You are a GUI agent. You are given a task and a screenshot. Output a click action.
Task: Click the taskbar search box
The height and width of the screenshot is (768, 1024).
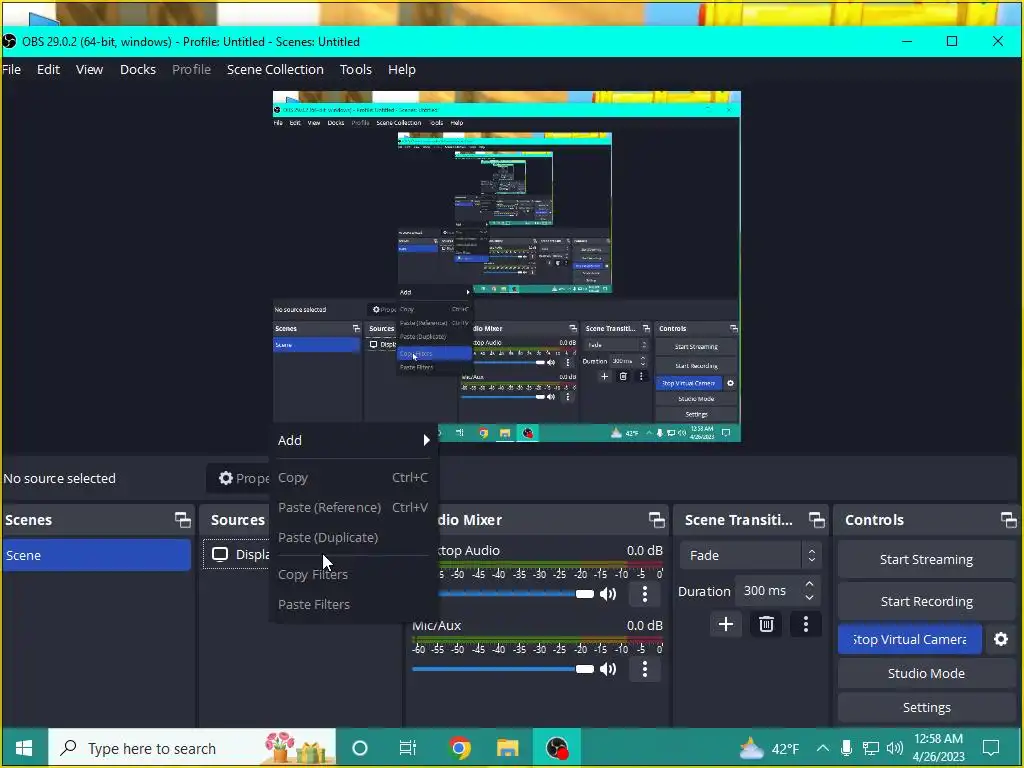192,748
